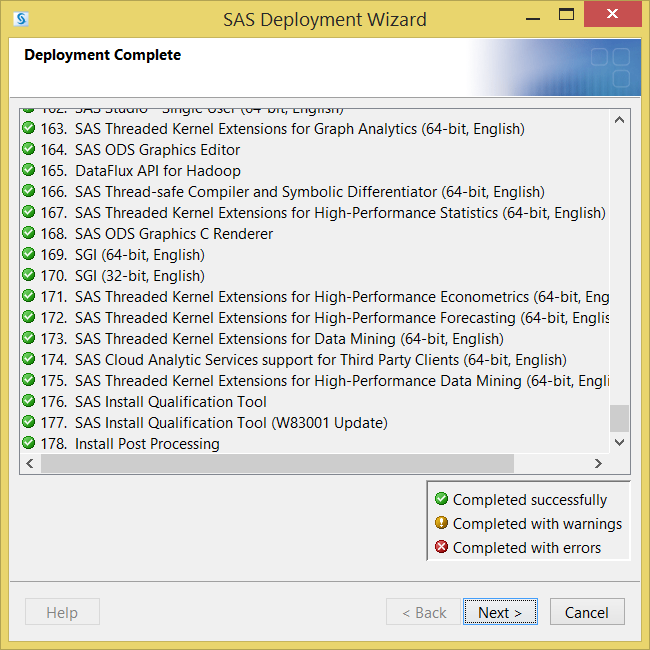
Task: Select the row SGI (64-bit, English)
Action: [x=315, y=255]
